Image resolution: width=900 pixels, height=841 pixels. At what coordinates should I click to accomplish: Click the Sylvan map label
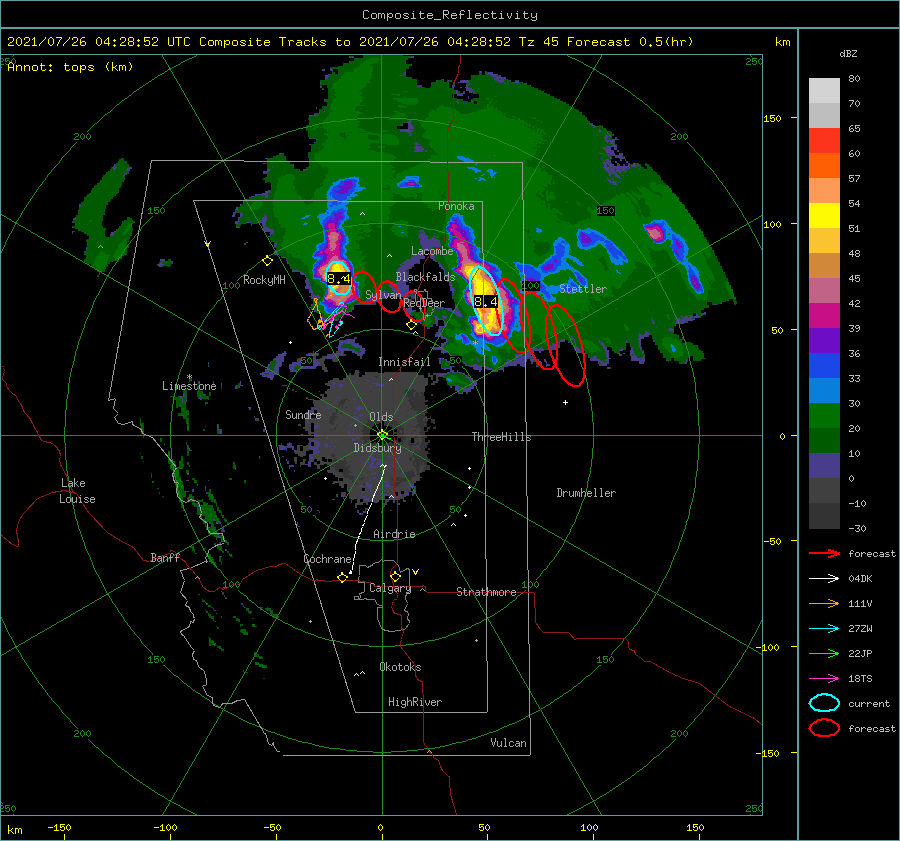coord(383,295)
